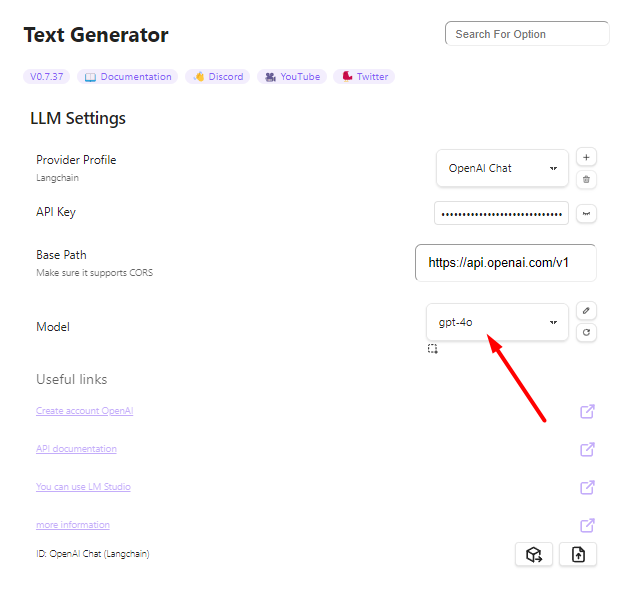
Task: Open the Discord badge link
Action: point(218,76)
